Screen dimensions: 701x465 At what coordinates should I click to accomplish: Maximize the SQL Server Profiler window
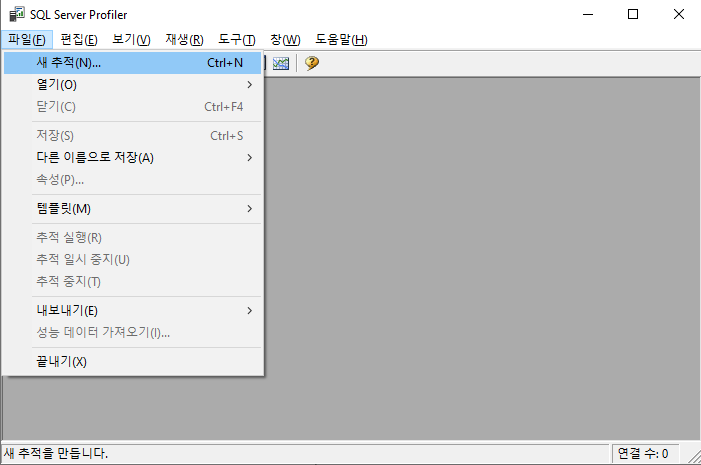click(633, 14)
